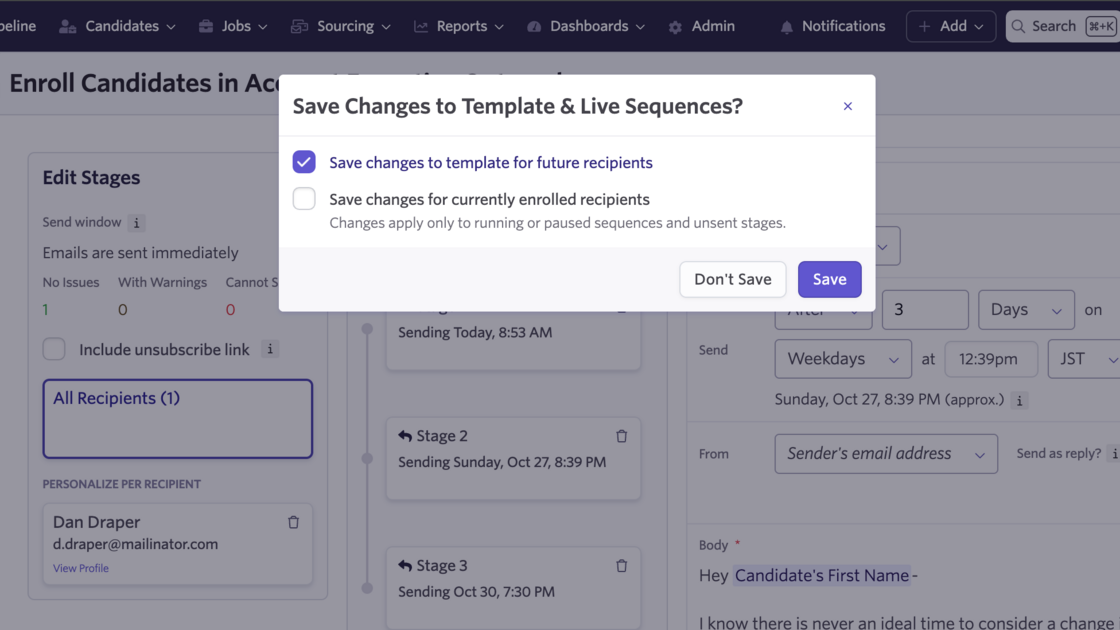Click info icon next to approximate send date
The height and width of the screenshot is (630, 1120).
1019,400
